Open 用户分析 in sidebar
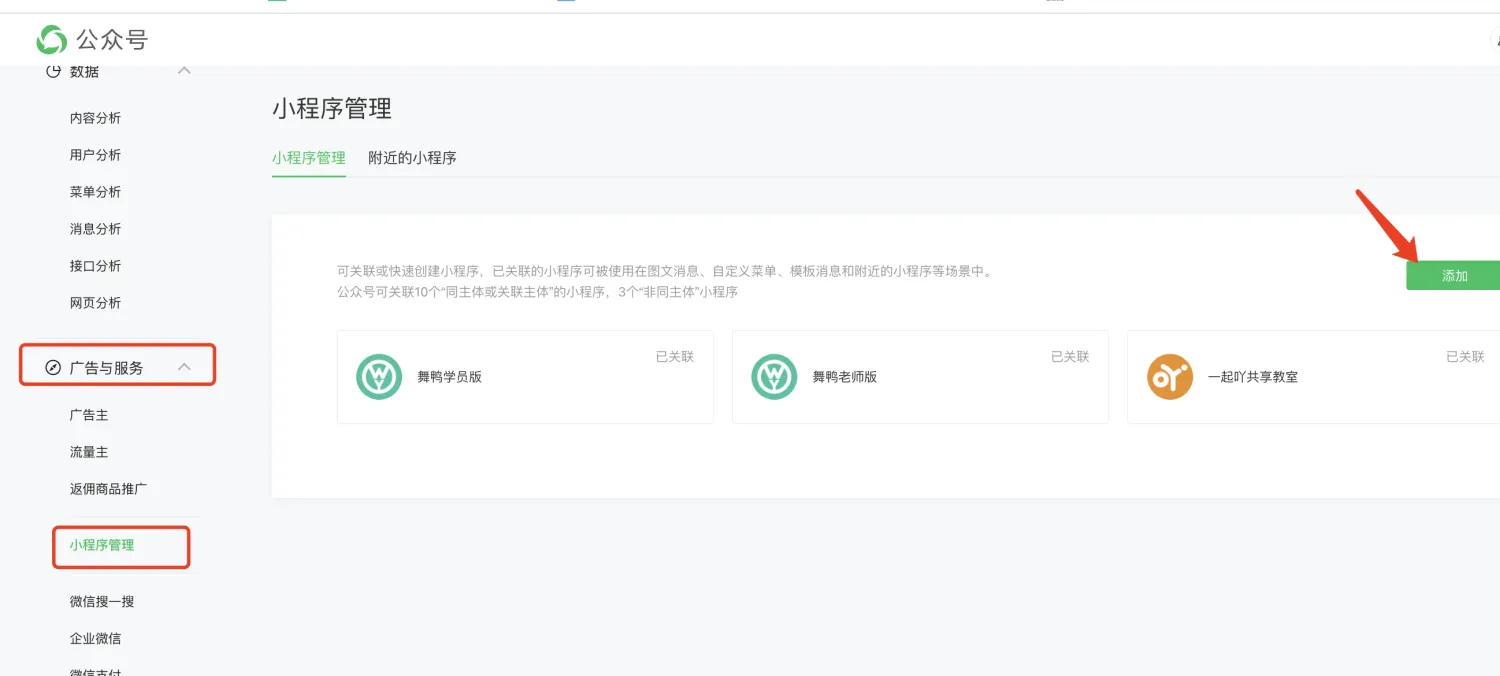 (95, 155)
